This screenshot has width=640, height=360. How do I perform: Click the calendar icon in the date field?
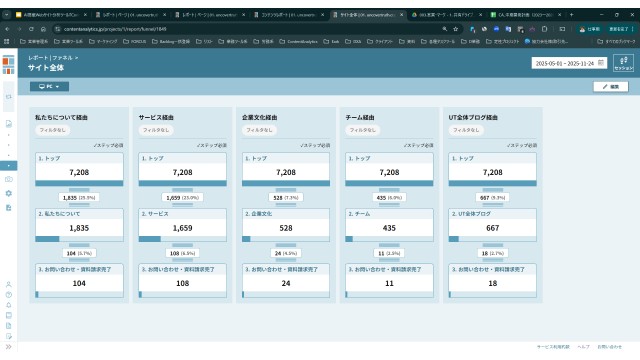coord(601,63)
